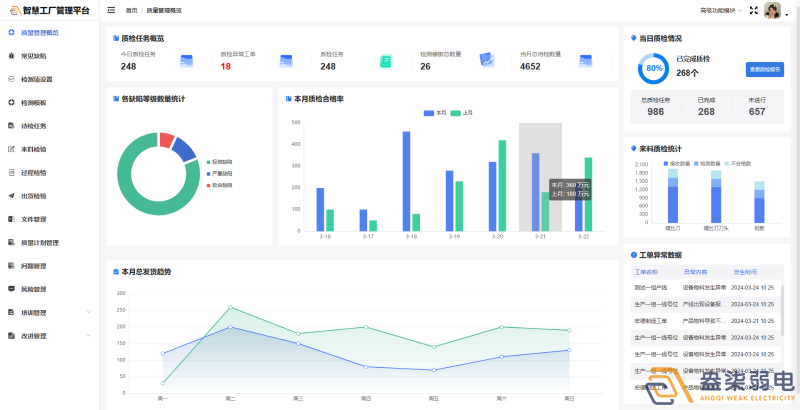Screen dimensions: 800x410
Task: Click the 质量计划管理 sidebar icon
Action: 11,242
